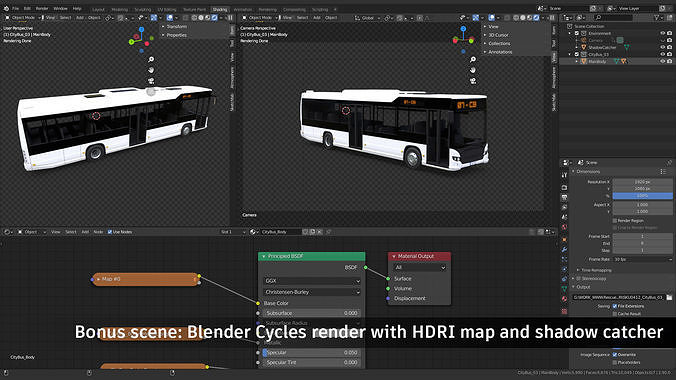The width and height of the screenshot is (676, 380).
Task: Click the pan hand icon in left viewport
Action: coord(151,70)
